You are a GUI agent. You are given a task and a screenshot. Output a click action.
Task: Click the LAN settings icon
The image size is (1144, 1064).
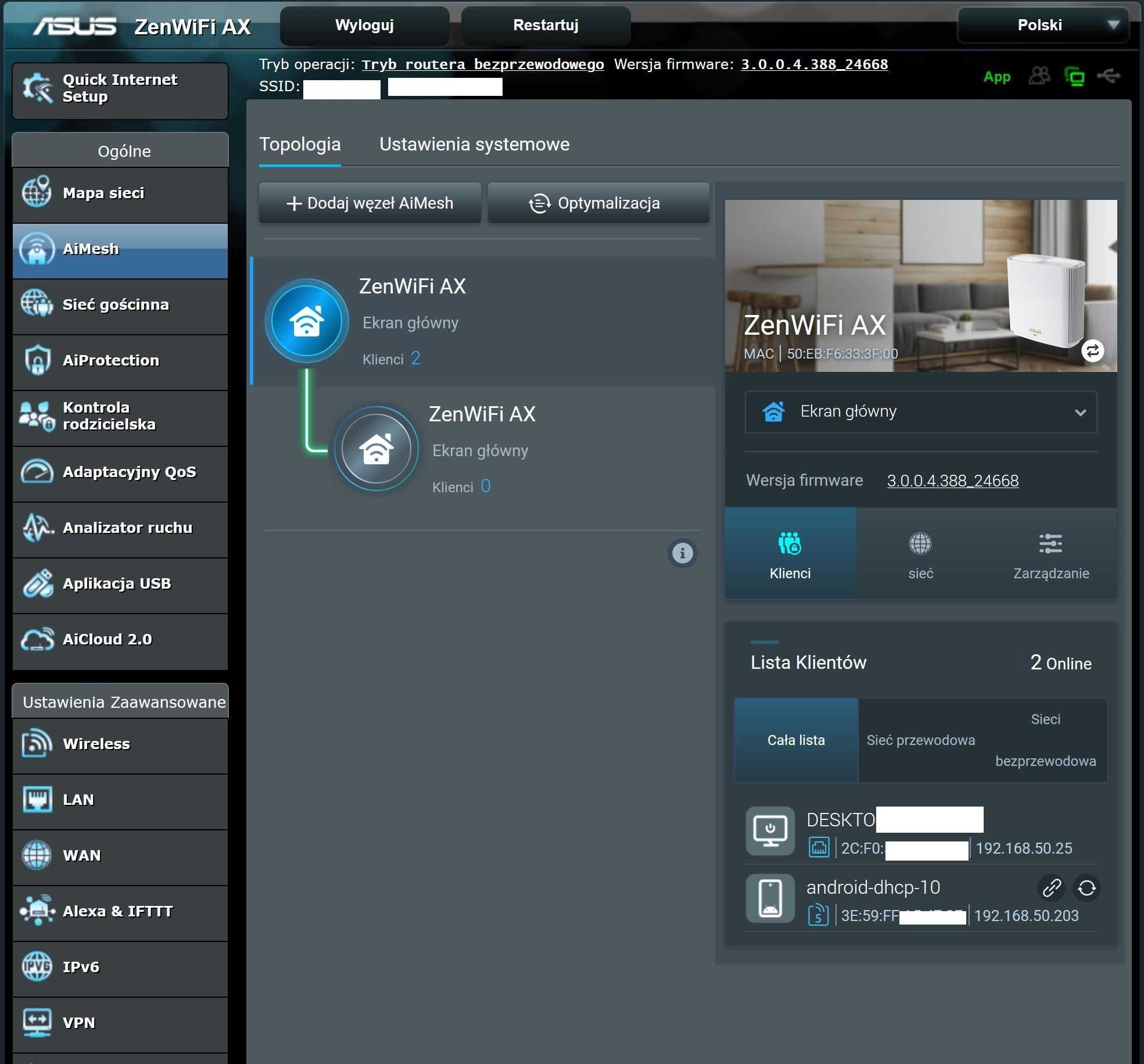(38, 800)
